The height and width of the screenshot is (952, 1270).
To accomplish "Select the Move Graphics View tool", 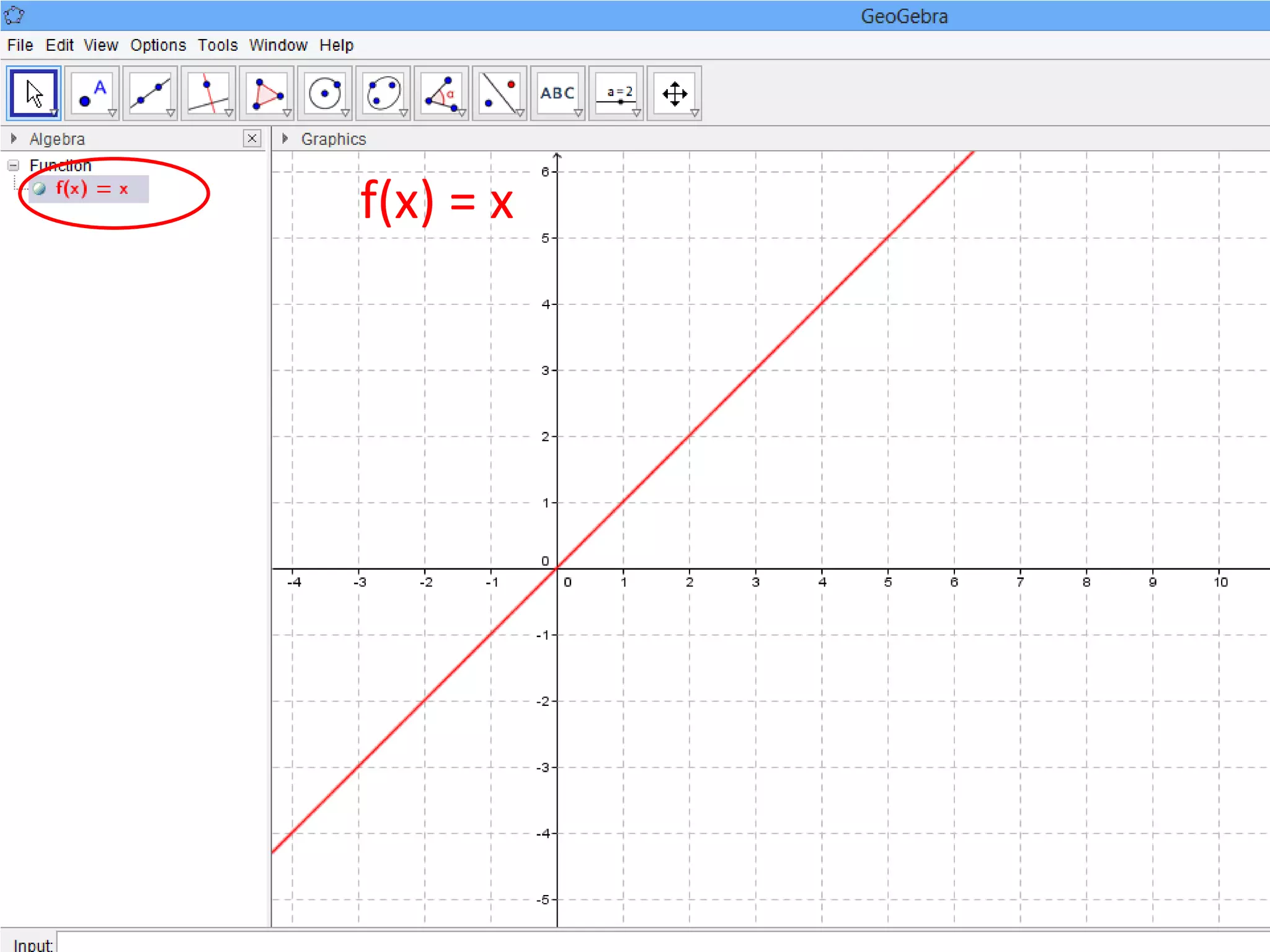I will click(675, 93).
